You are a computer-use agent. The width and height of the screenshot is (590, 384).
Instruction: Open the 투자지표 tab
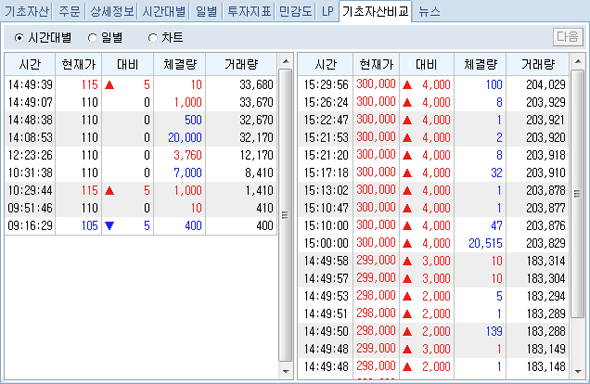(249, 11)
